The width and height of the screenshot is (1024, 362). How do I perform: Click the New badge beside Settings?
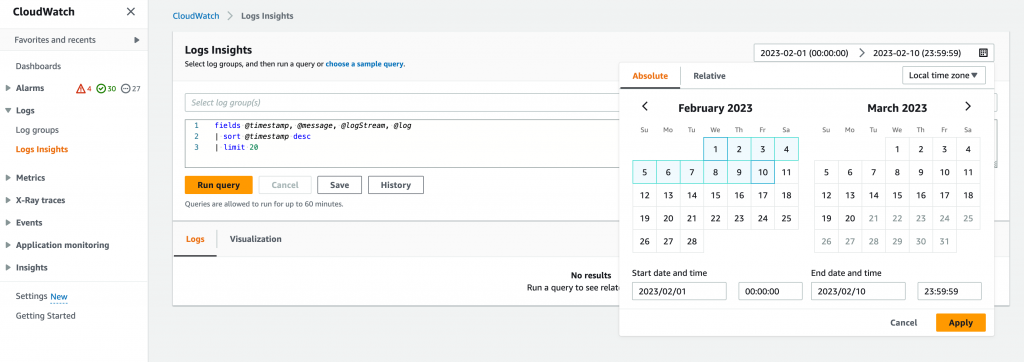click(59, 297)
